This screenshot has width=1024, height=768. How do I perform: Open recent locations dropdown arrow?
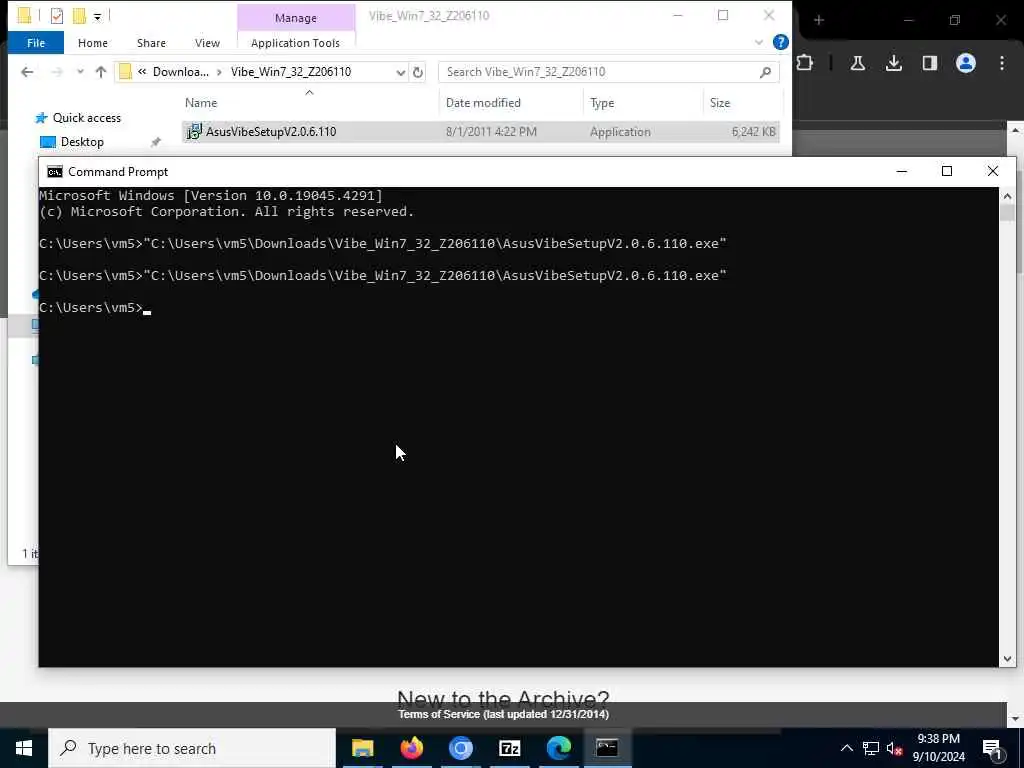pyautogui.click(x=80, y=72)
